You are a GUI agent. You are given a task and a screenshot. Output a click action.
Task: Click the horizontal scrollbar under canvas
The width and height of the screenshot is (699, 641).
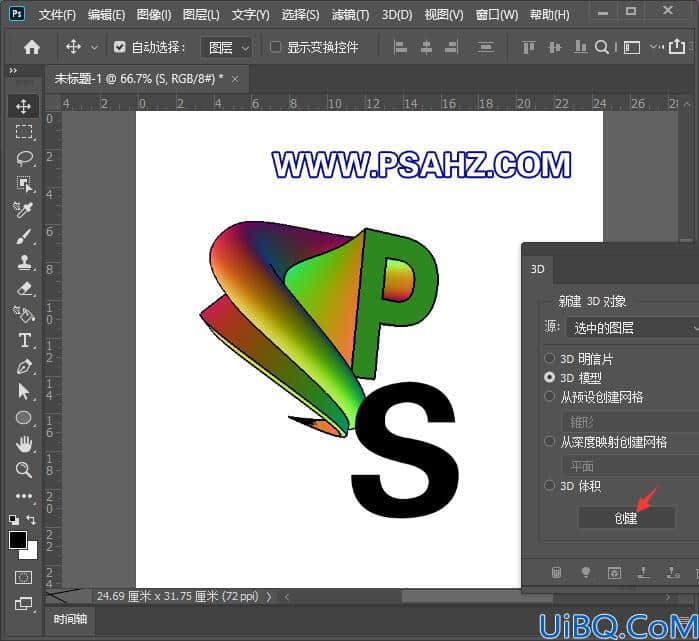click(x=477, y=596)
